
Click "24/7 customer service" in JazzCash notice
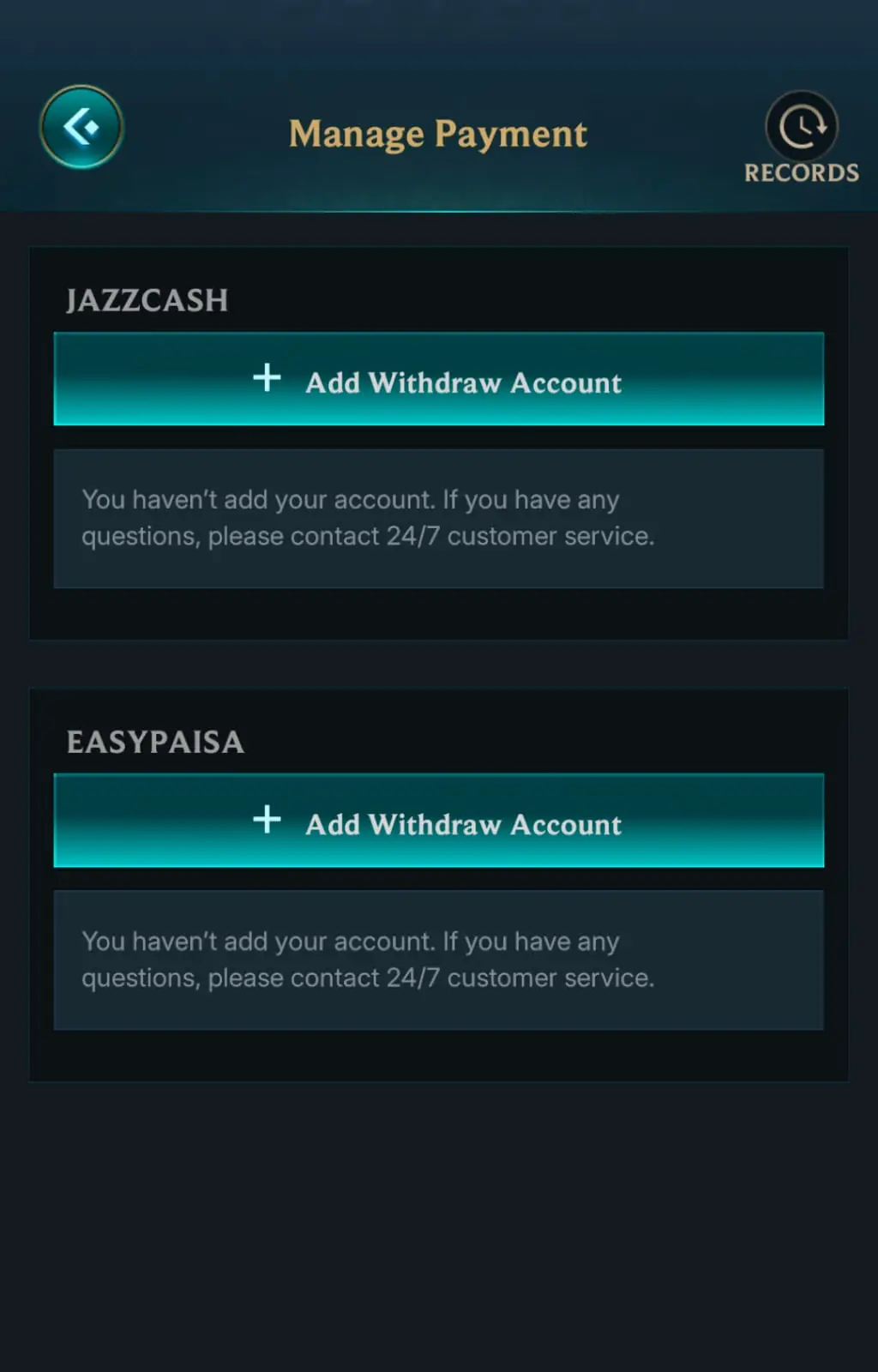pyautogui.click(x=520, y=537)
